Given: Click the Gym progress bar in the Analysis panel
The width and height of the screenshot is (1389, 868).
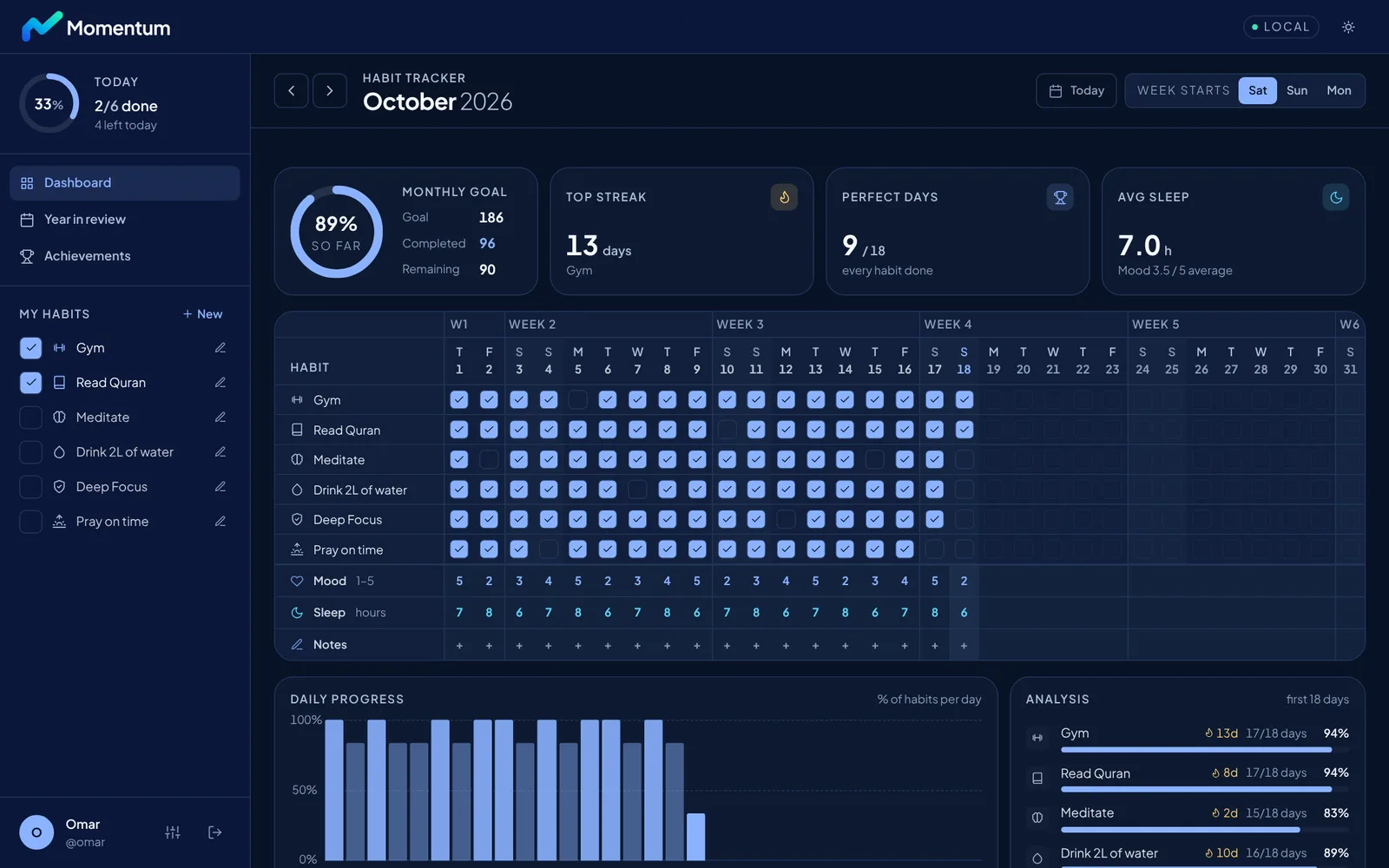Looking at the screenshot, I should pyautogui.click(x=1205, y=750).
